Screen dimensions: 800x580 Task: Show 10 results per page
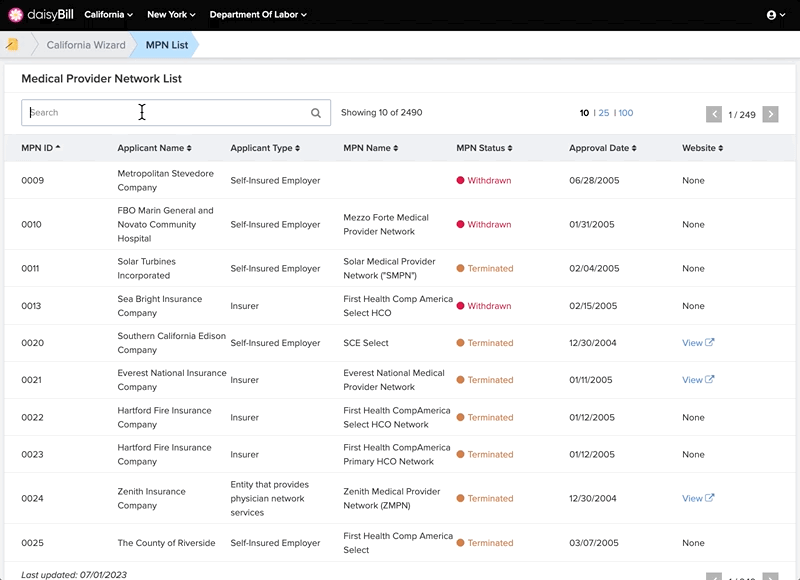pyautogui.click(x=584, y=113)
